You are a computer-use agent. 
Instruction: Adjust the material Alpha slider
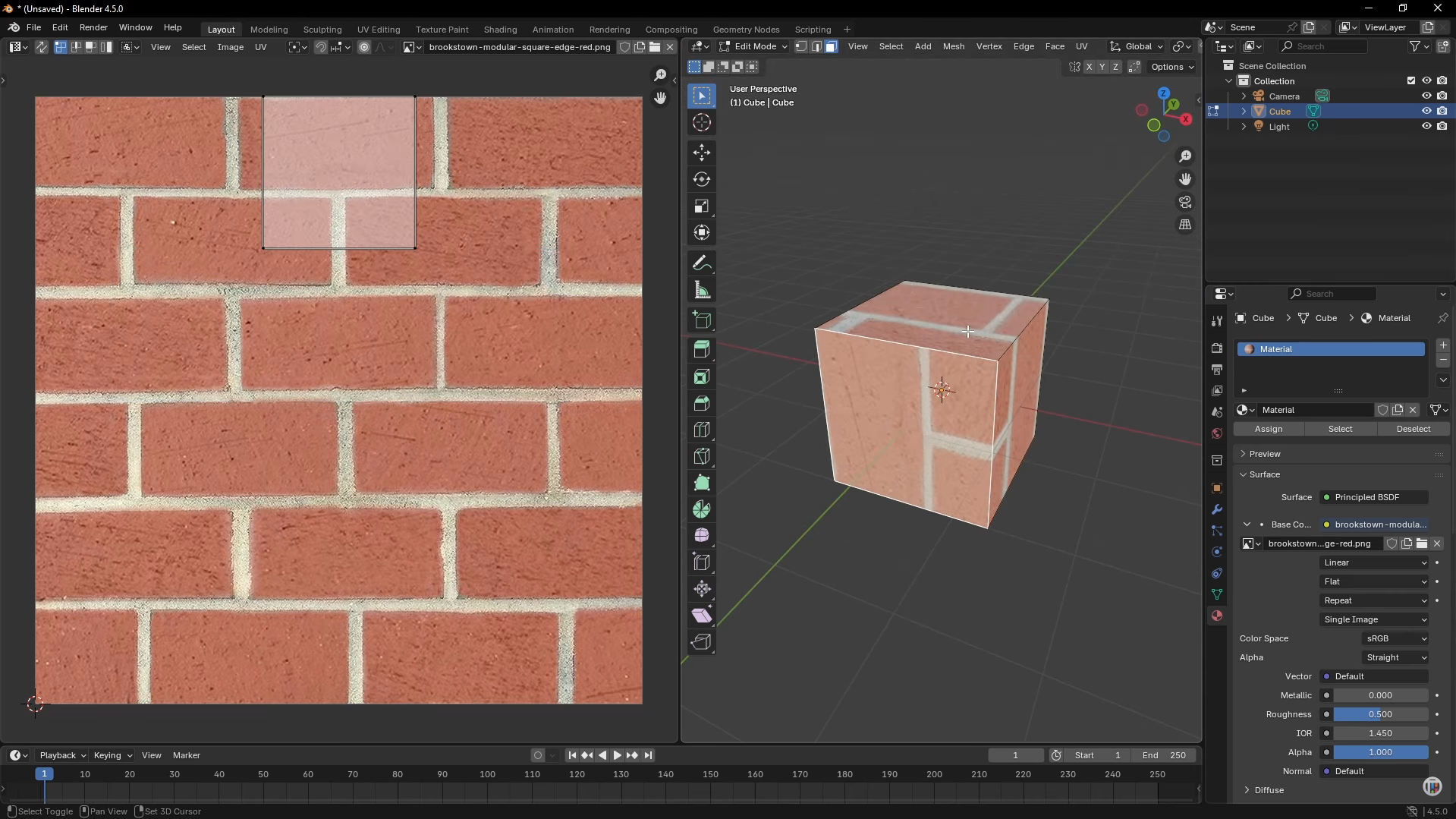pos(1380,752)
